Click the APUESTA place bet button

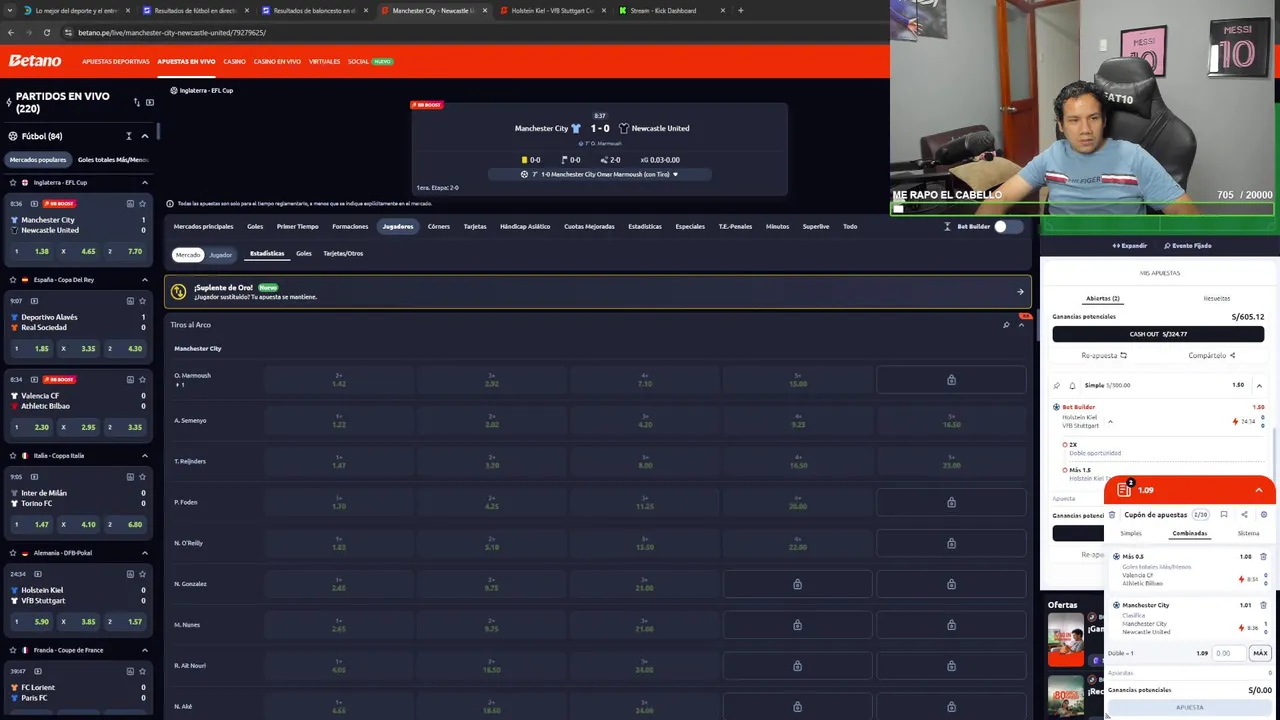(x=1190, y=707)
